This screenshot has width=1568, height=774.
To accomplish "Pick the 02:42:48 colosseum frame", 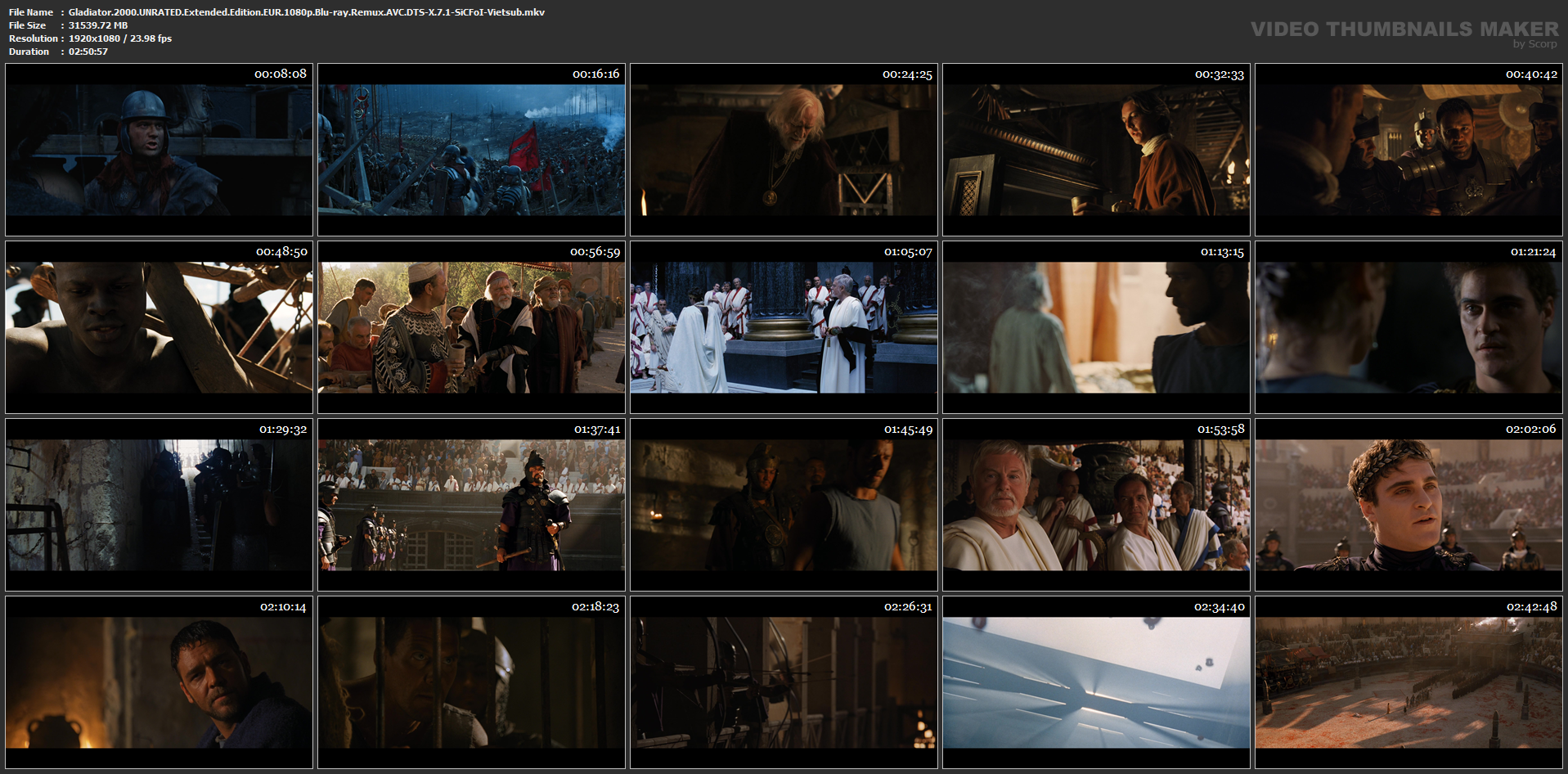I will (x=1409, y=682).
